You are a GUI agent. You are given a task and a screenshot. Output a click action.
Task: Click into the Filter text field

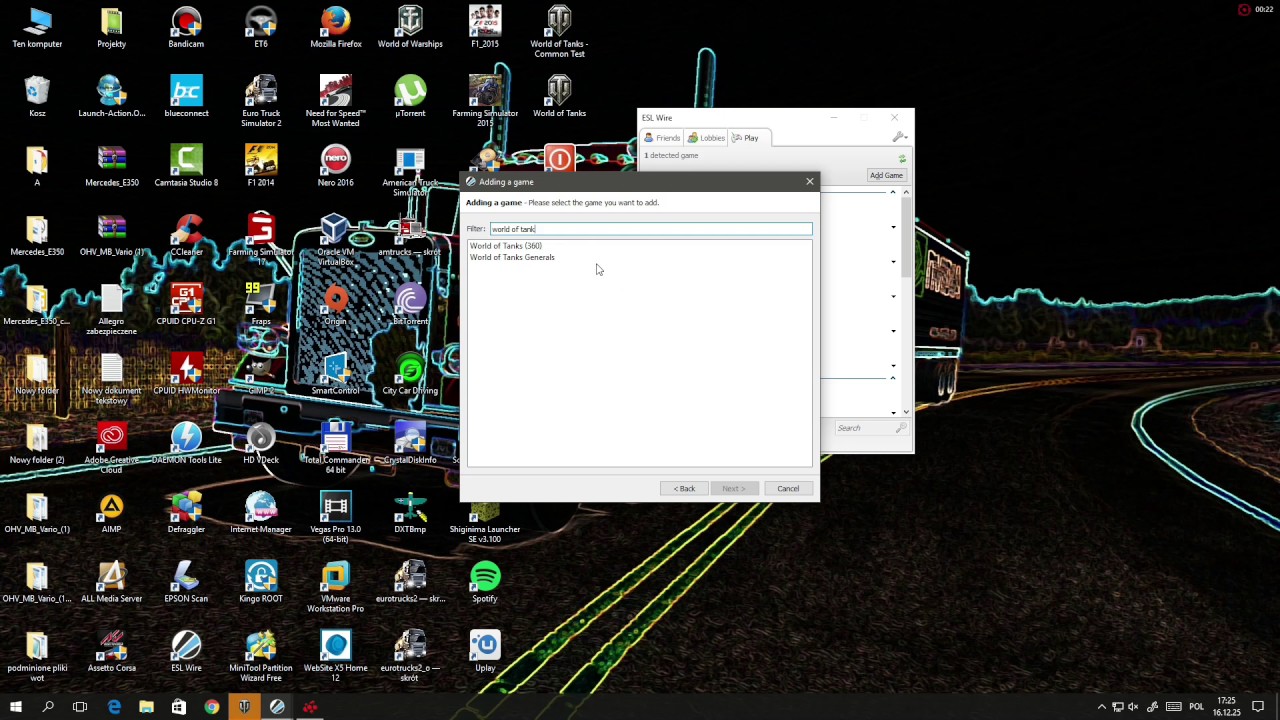(x=651, y=229)
